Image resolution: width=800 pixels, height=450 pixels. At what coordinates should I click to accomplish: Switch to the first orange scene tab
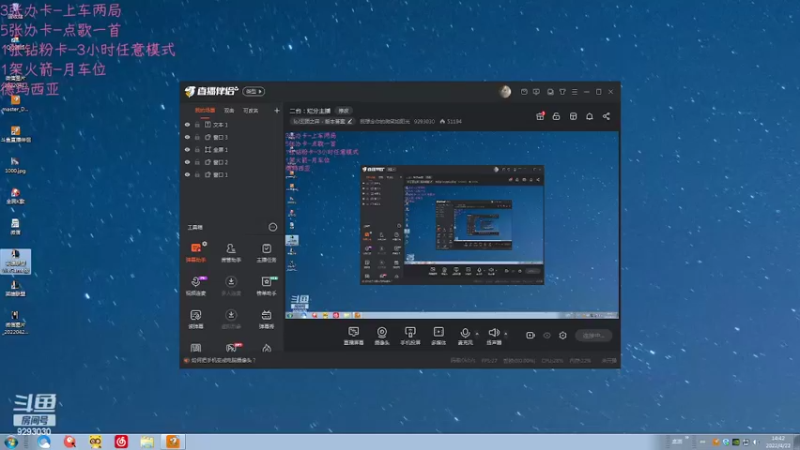point(205,110)
